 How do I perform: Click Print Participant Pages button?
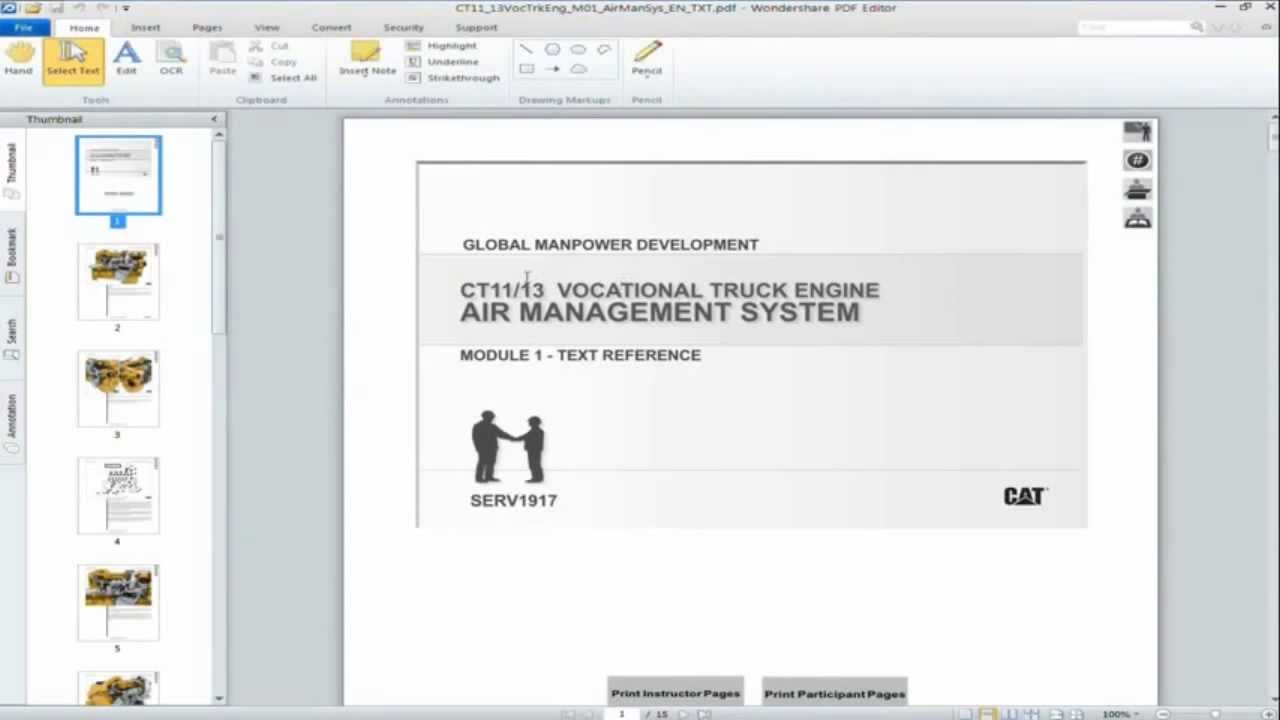coord(835,692)
